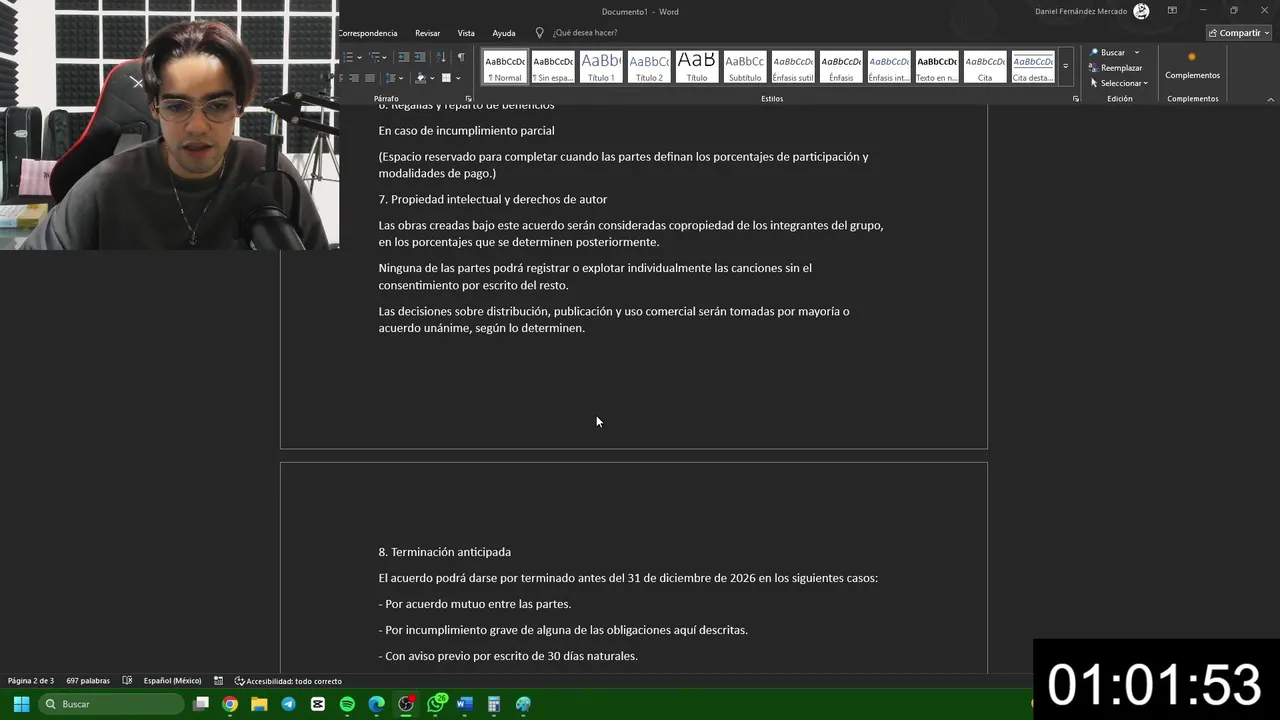Apply Énfasis intenso style
The width and height of the screenshot is (1280, 720).
point(889,67)
